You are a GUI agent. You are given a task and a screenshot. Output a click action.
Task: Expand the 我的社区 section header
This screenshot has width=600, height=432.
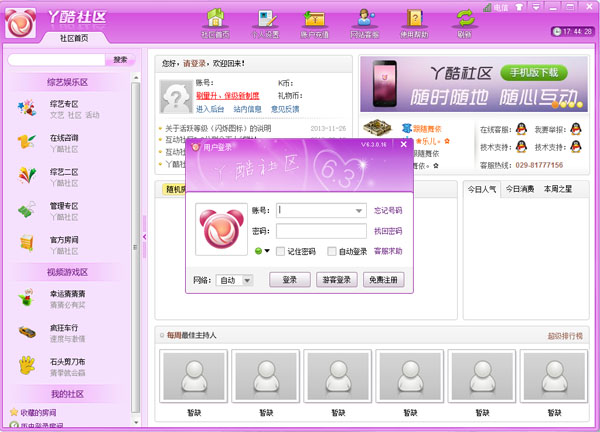pos(67,394)
